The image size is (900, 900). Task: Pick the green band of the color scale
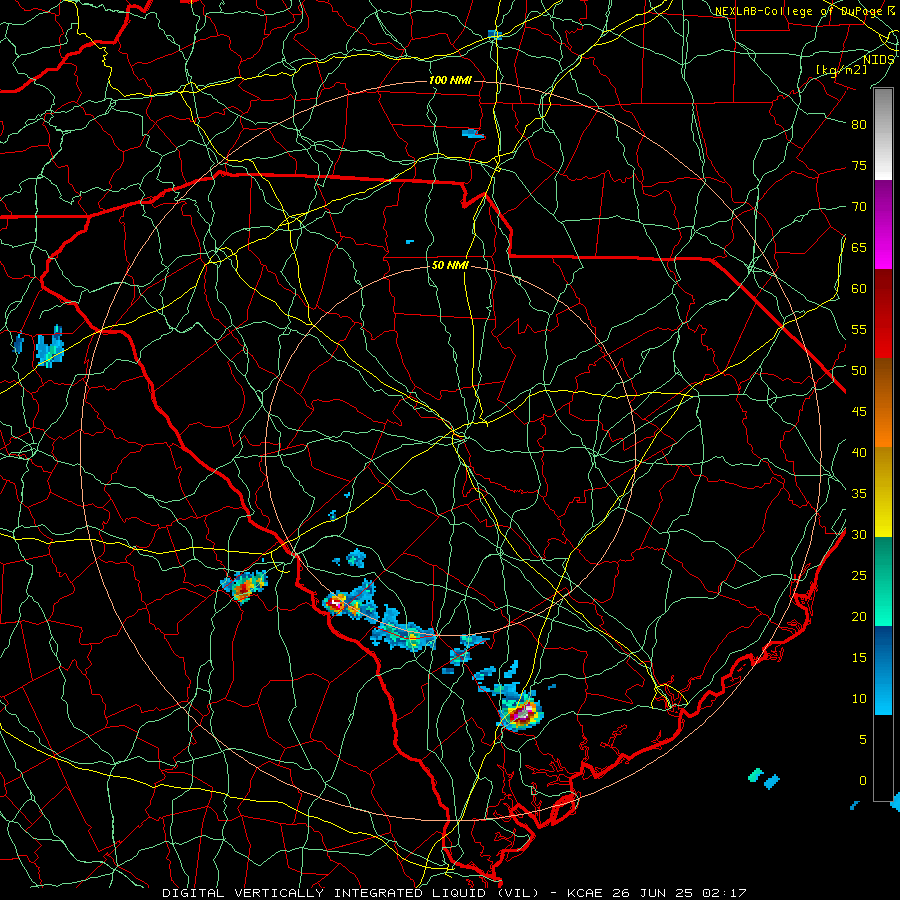883,581
